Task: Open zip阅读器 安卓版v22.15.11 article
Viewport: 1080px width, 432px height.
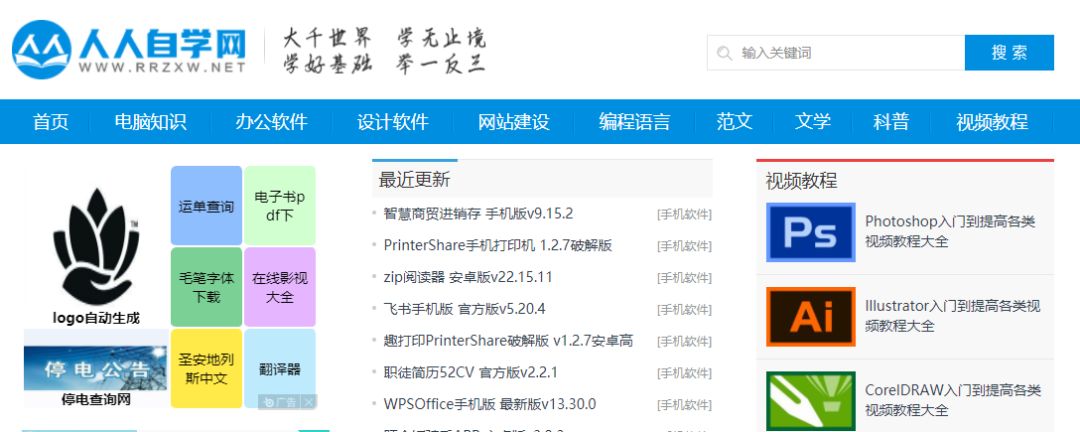Action: pos(468,277)
